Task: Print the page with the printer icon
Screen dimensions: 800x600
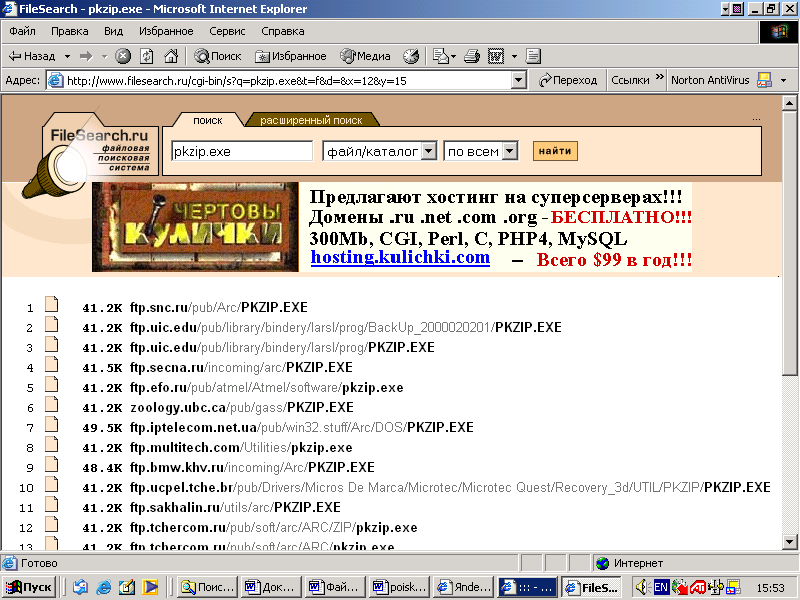Action: (x=472, y=56)
